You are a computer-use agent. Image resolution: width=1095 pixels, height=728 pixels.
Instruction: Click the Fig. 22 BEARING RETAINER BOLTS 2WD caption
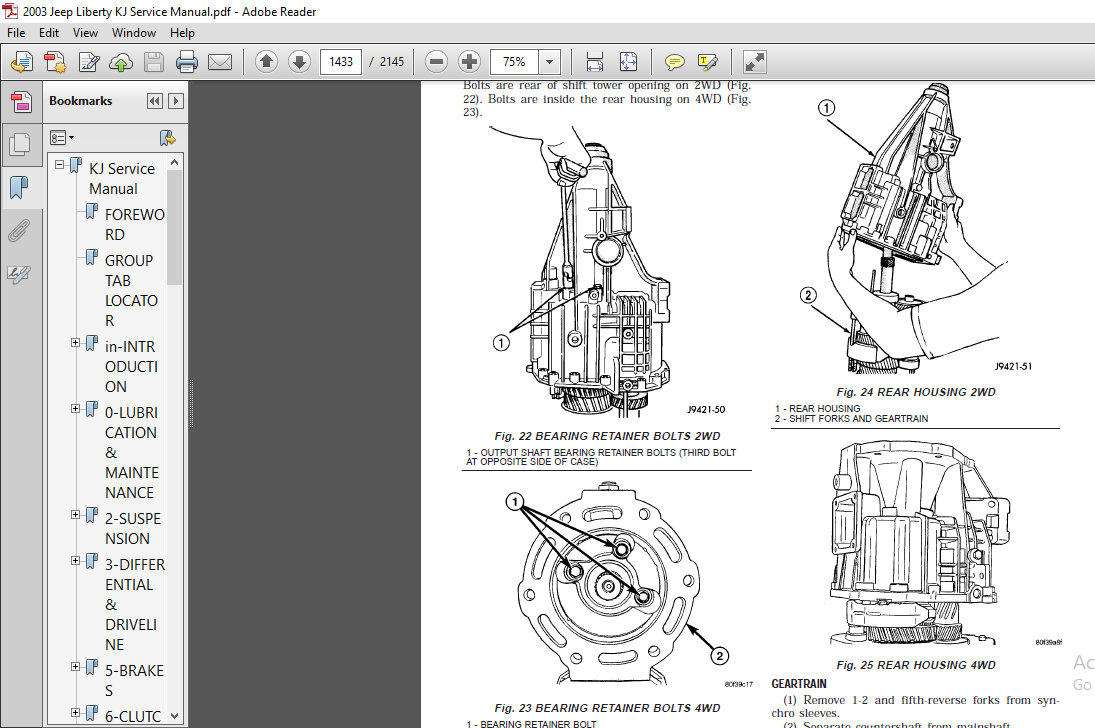coord(607,436)
